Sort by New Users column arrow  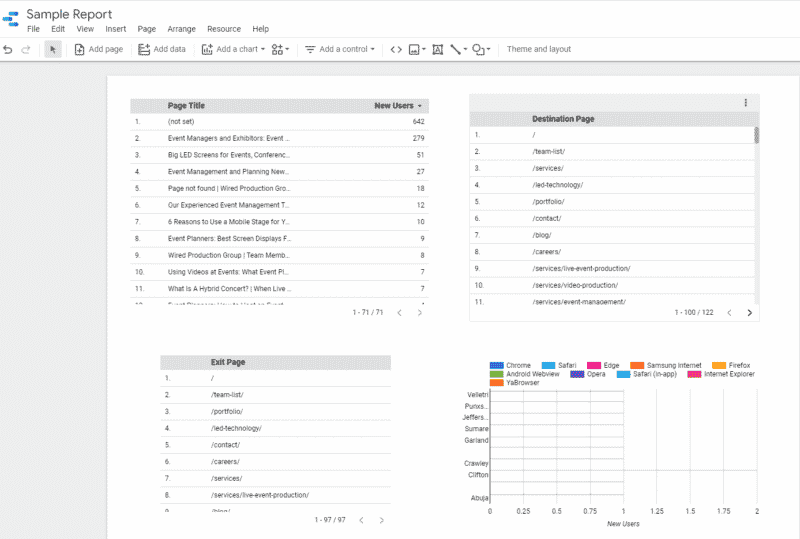(419, 106)
